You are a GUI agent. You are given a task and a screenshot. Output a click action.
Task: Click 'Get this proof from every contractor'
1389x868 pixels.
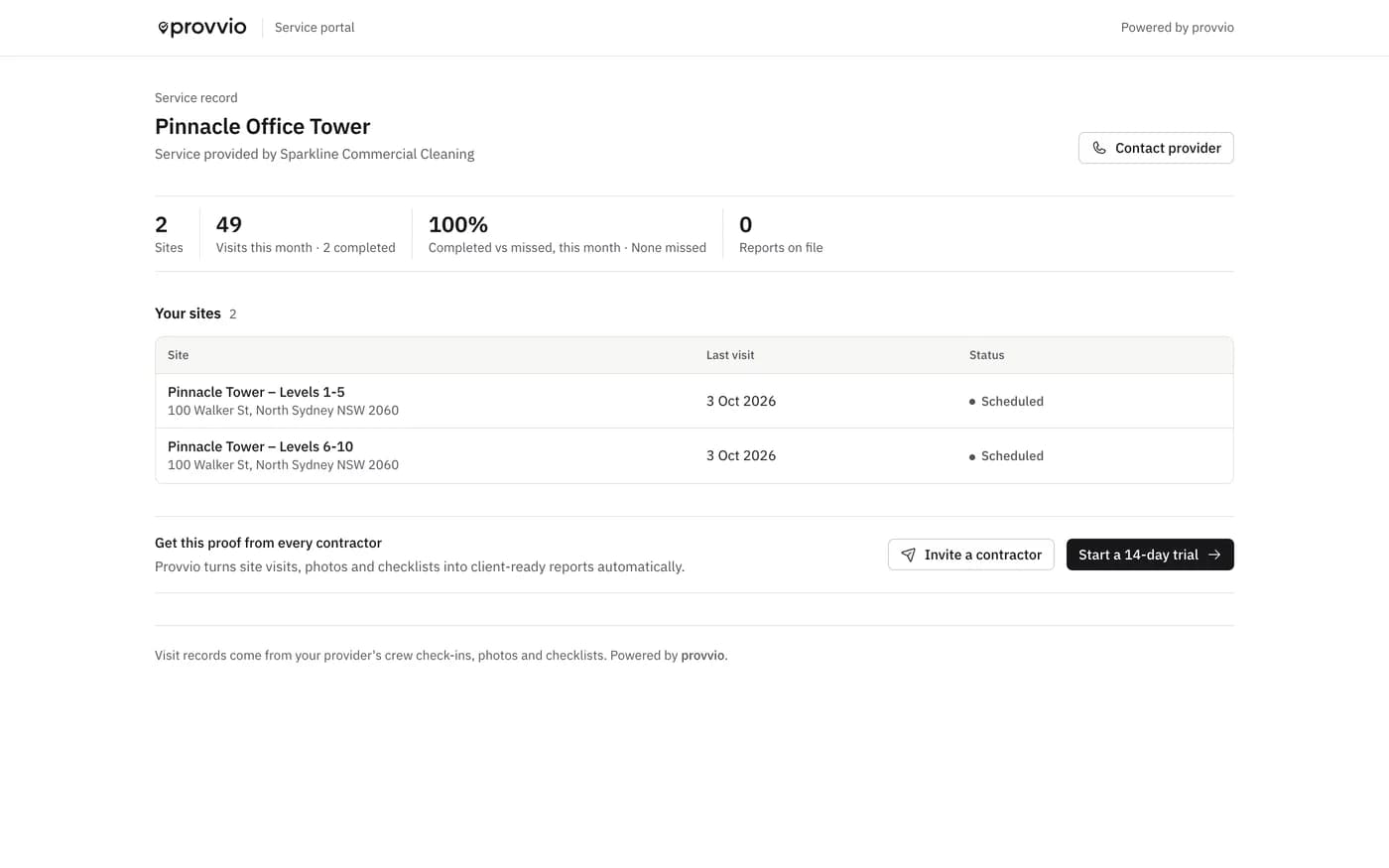(x=268, y=544)
